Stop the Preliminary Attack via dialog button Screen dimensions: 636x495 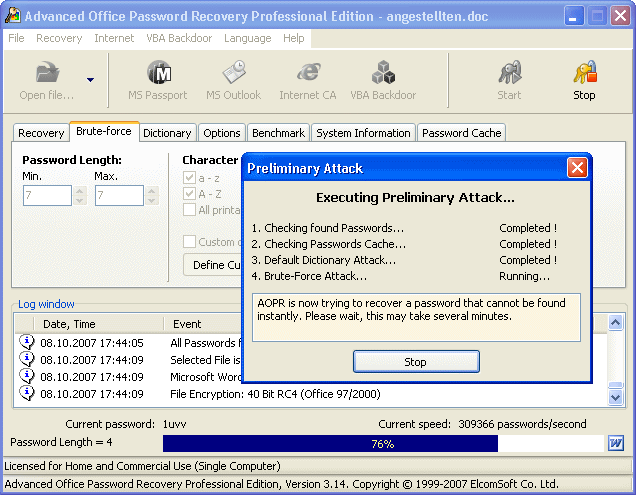click(x=416, y=362)
